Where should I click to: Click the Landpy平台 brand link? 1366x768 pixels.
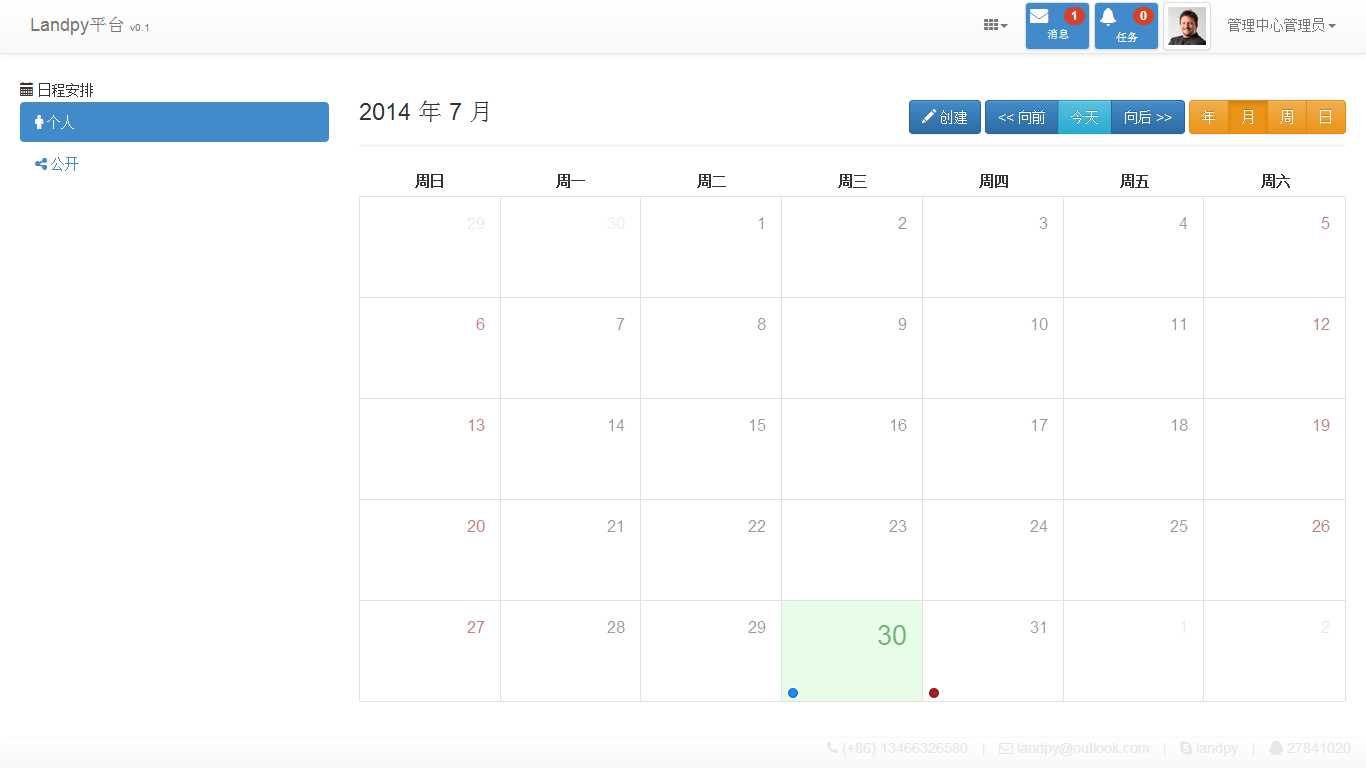[x=89, y=25]
